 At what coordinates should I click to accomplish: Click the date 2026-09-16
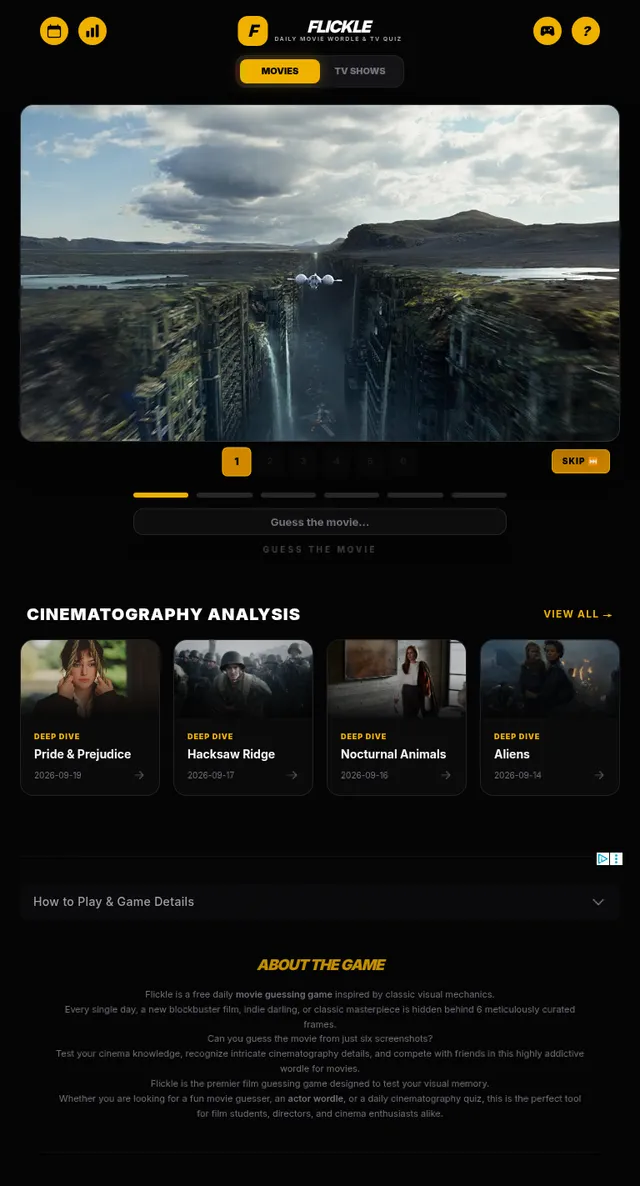(364, 775)
